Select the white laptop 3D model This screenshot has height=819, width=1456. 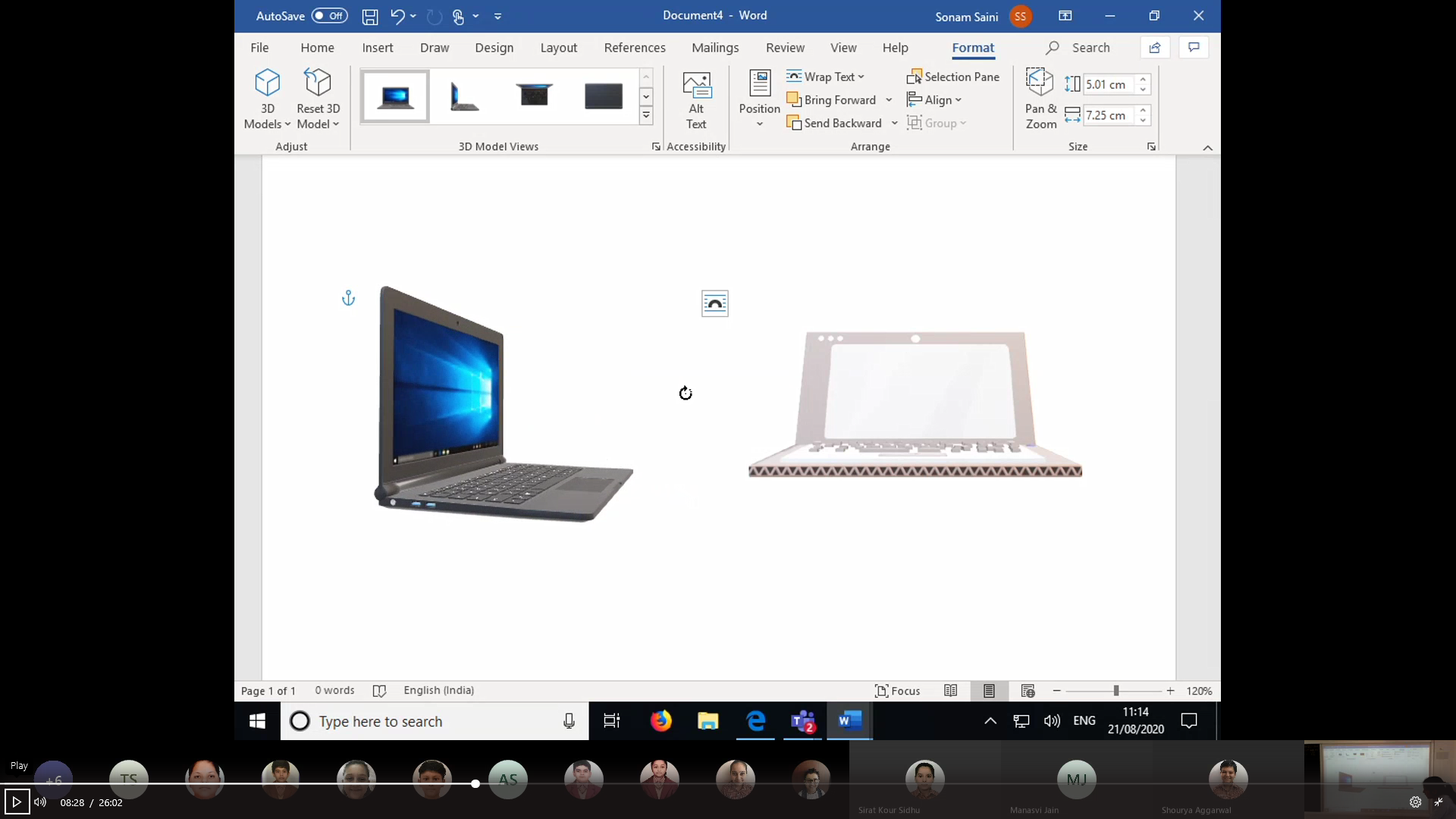click(915, 404)
